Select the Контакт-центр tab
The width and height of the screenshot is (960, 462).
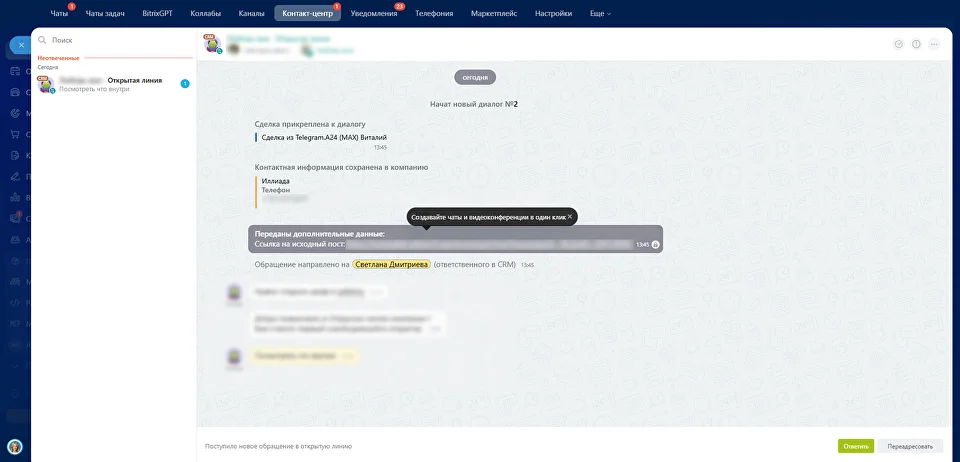coord(307,13)
